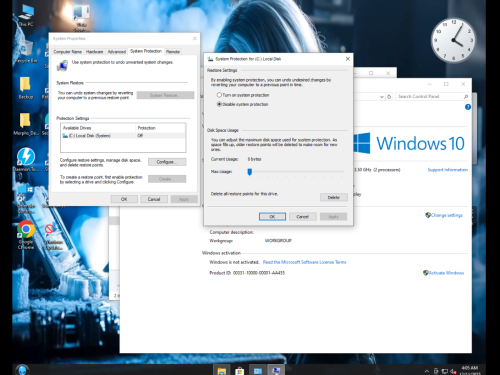
Task: Switch to the Computer Name tab
Action: coord(68,52)
